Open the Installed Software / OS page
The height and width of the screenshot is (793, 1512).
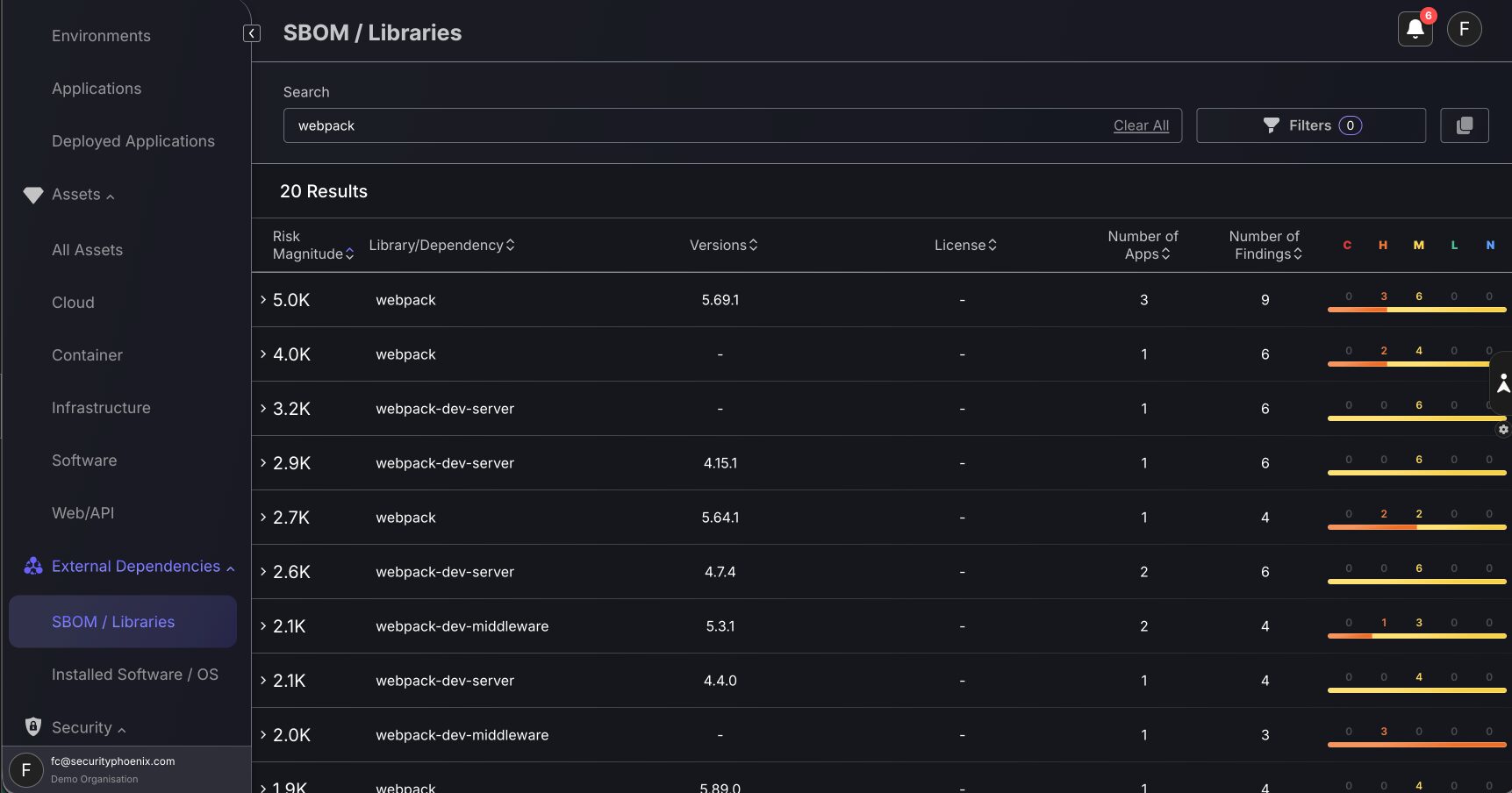(135, 674)
